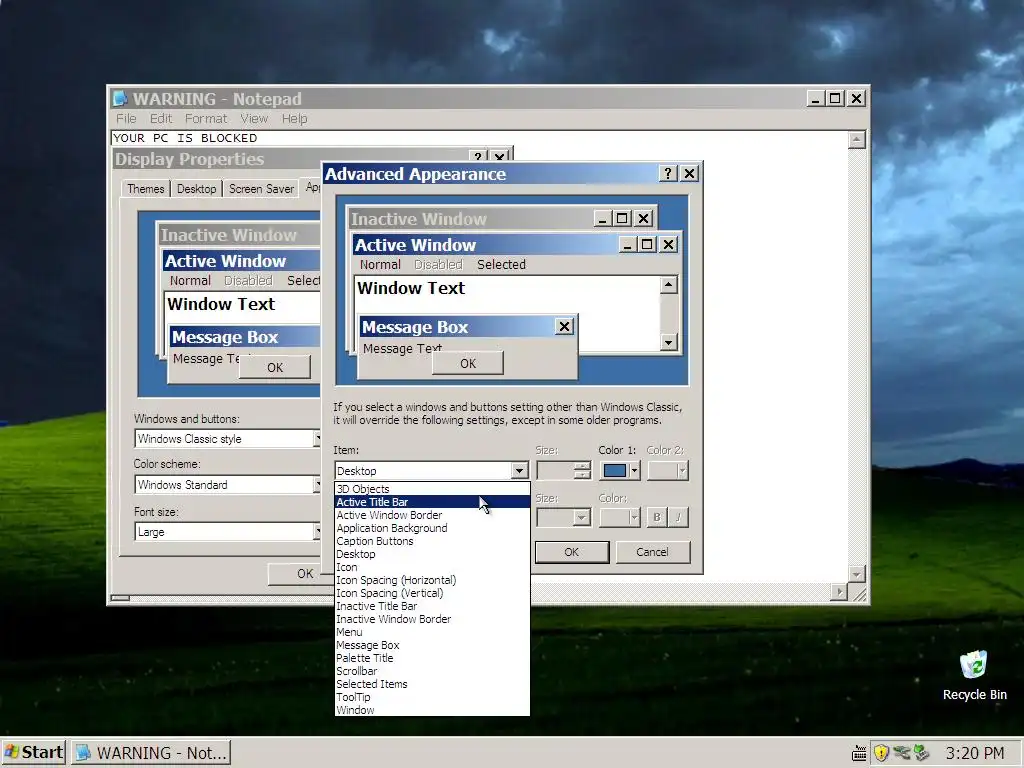Screen dimensions: 1024x768
Task: Open the Start menu
Action: (34, 752)
